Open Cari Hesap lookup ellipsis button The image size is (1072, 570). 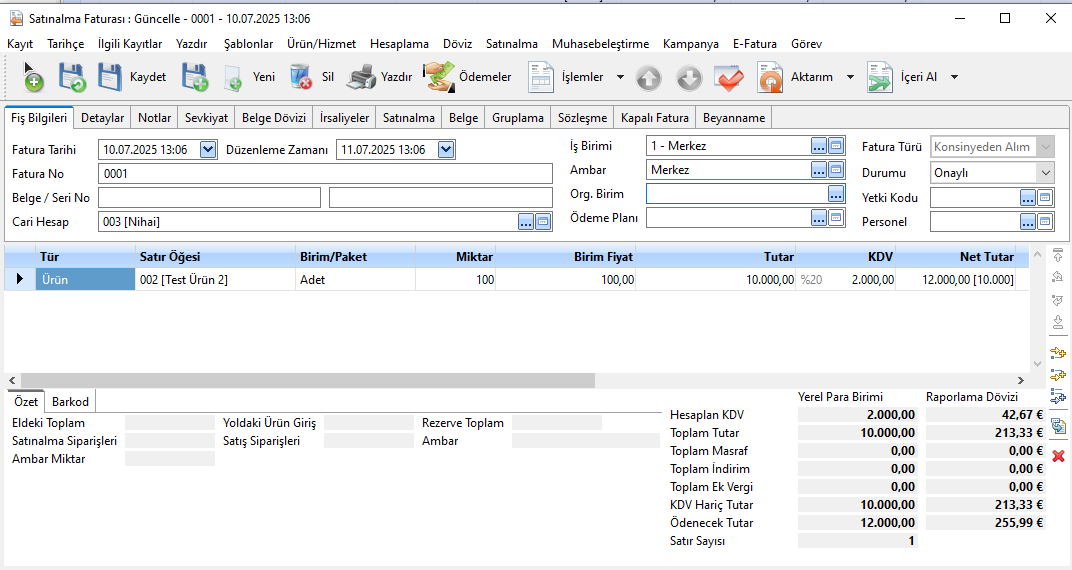[526, 222]
